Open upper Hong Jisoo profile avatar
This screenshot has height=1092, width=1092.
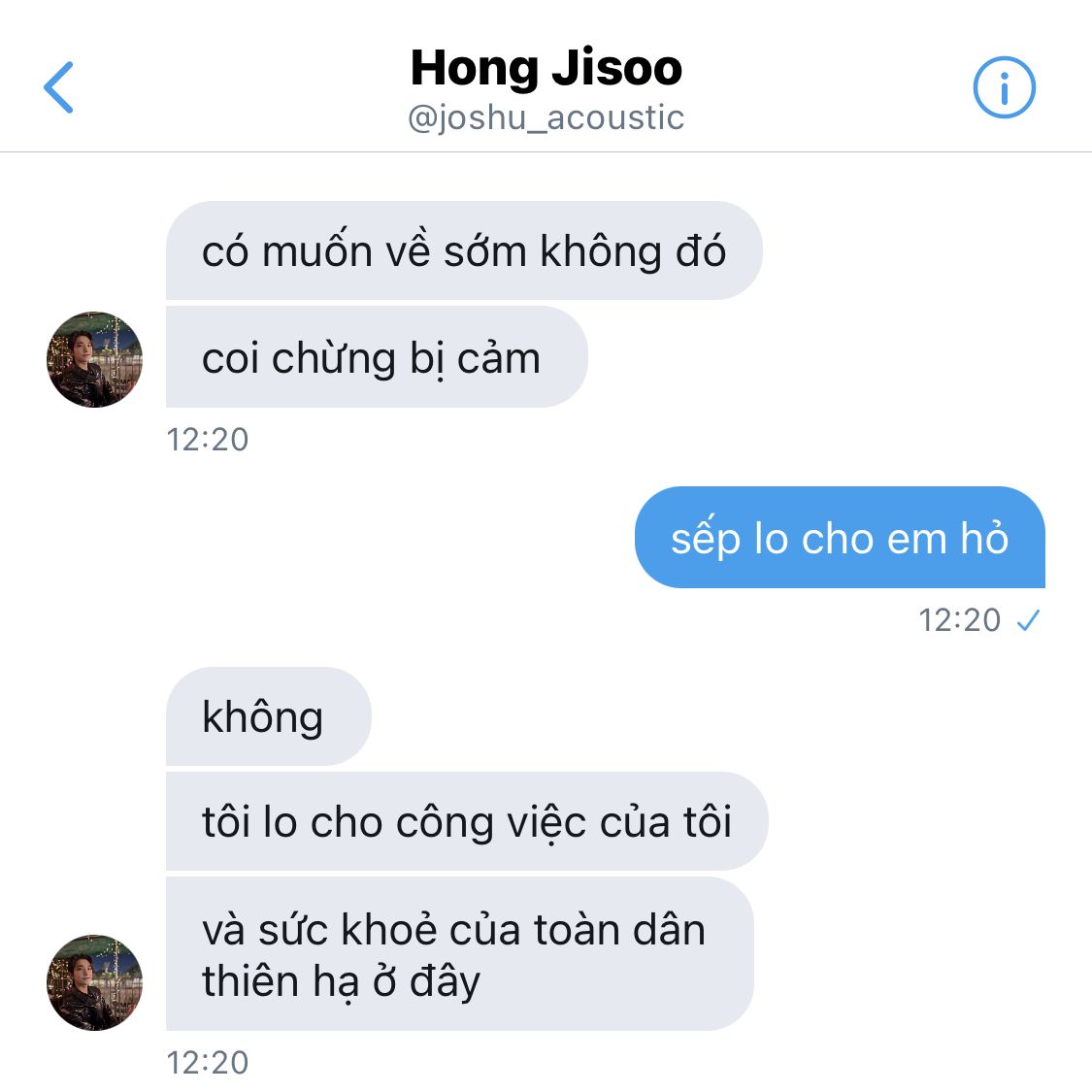95,359
